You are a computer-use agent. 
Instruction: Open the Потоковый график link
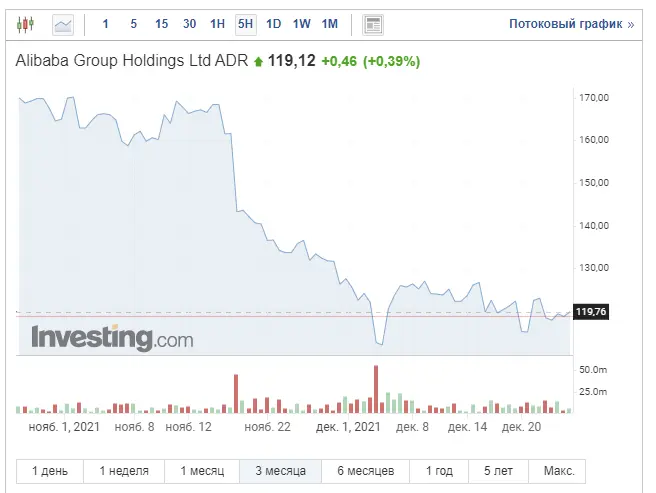571,24
